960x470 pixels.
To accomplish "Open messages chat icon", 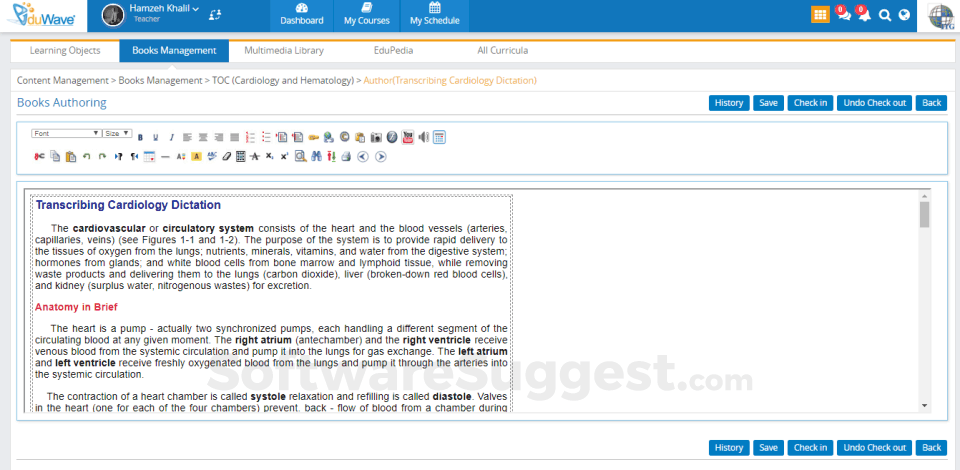I will 844,15.
